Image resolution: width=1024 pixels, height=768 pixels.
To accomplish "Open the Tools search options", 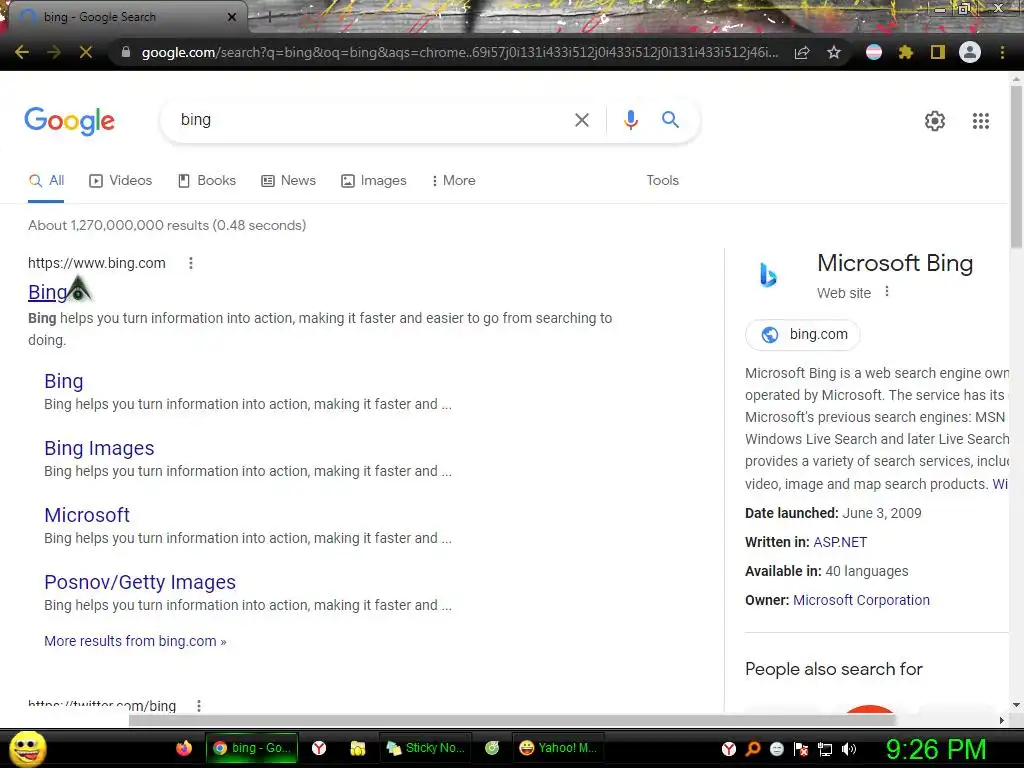I will [662, 181].
